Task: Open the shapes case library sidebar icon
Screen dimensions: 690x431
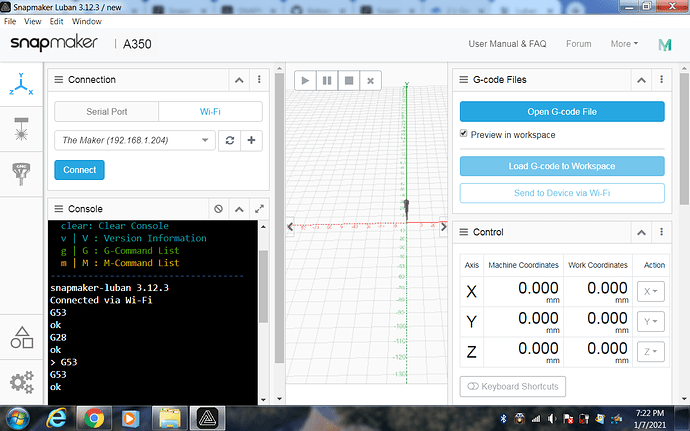Action: tap(22, 337)
